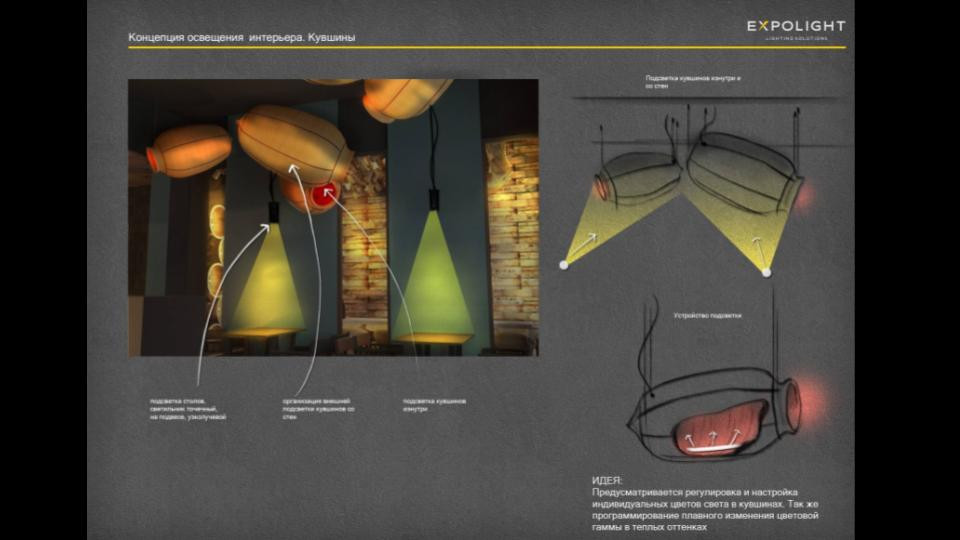The height and width of the screenshot is (540, 960).
Task: Click the 'организация внешней подсветки' caption
Action: (319, 409)
